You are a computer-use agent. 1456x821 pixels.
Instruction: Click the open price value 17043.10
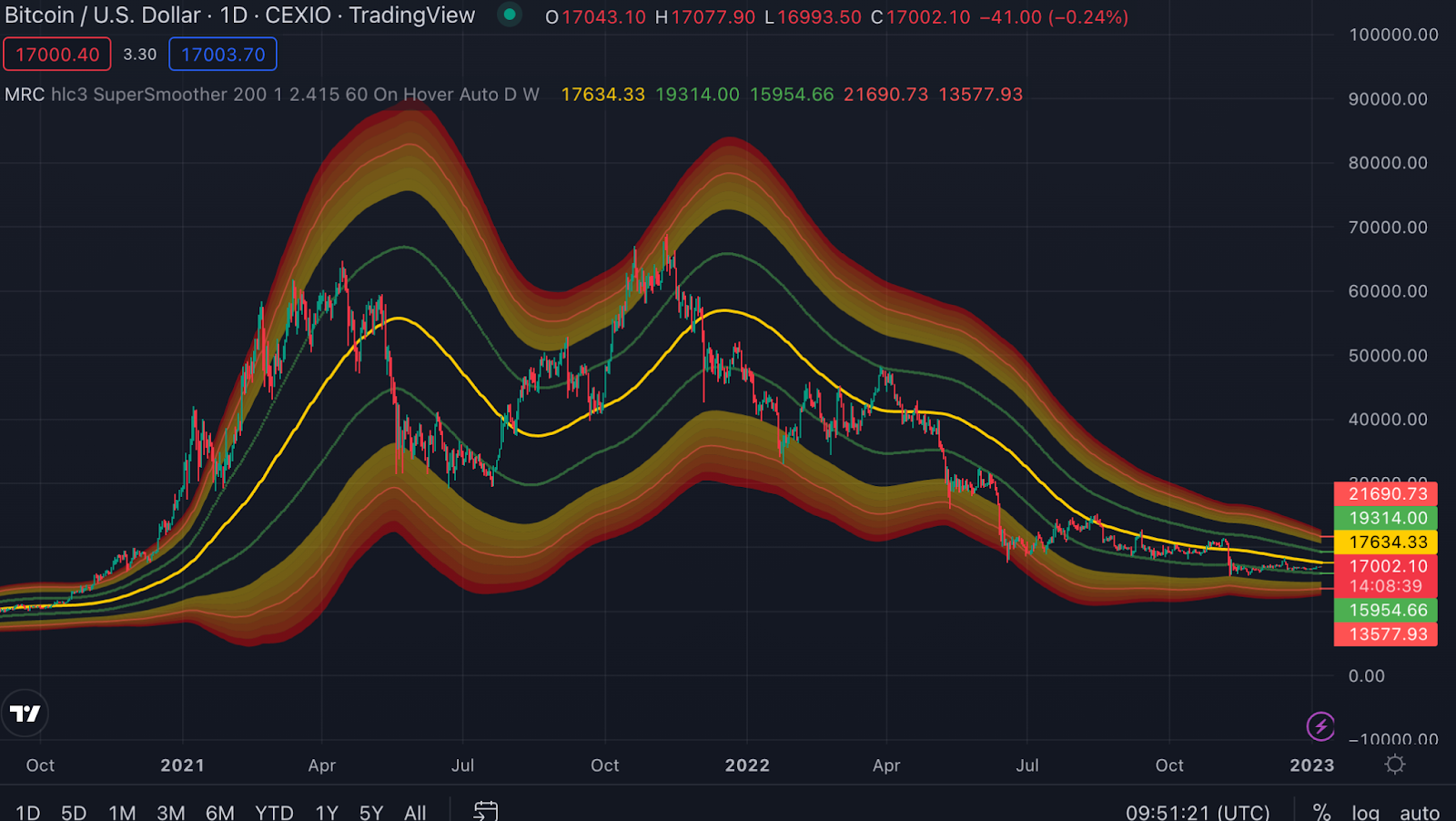(x=604, y=17)
